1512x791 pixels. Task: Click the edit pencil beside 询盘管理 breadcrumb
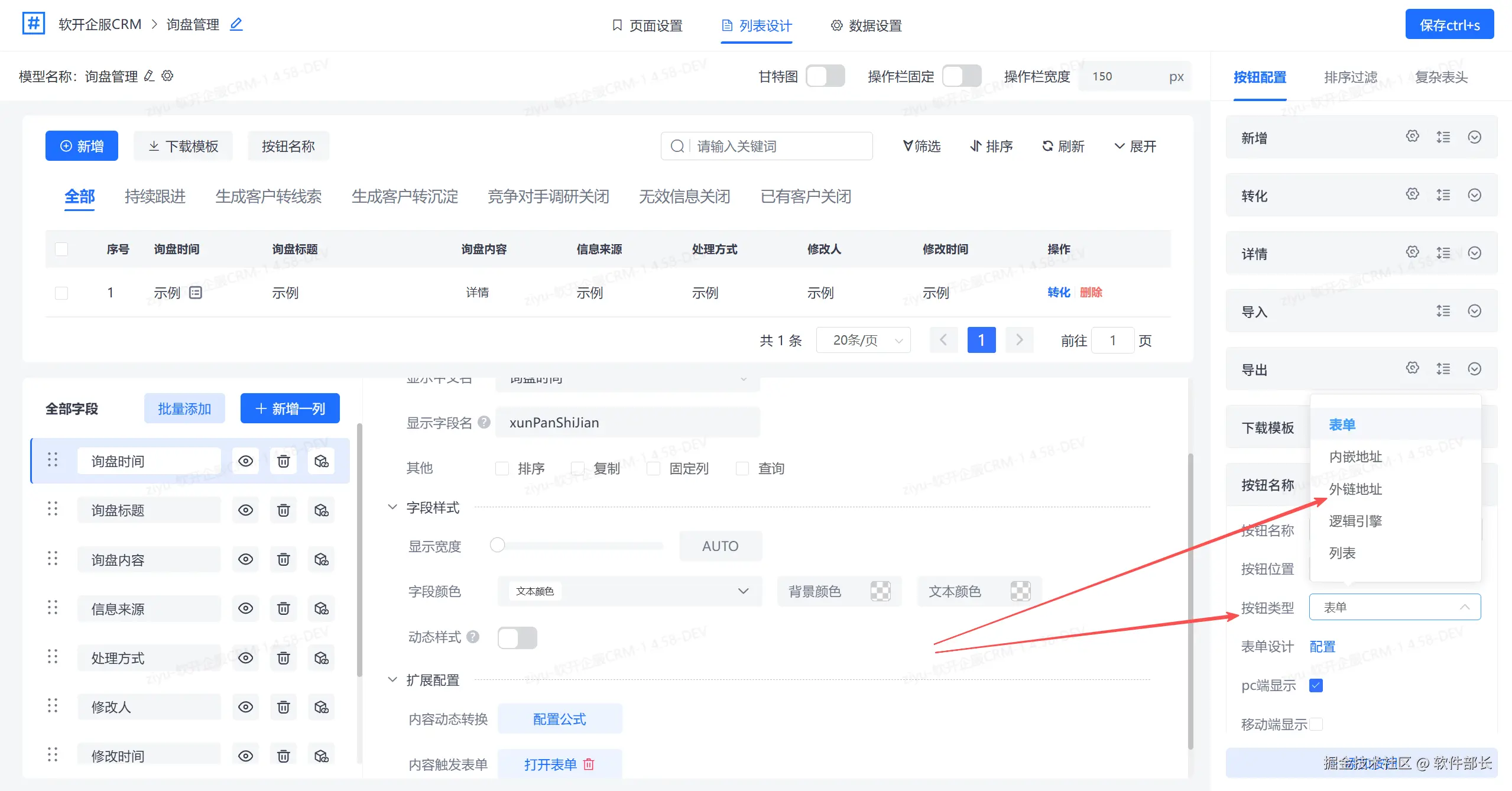coord(236,24)
